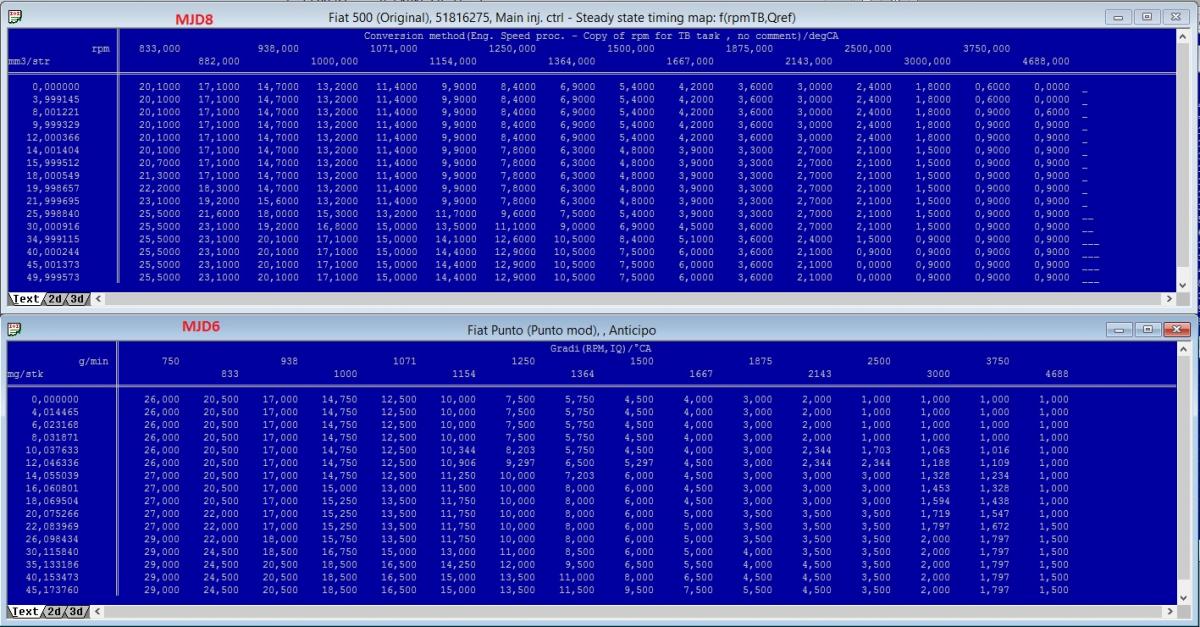
Task: Click cell value 1,594 in the Fiat Punto map
Action: pyautogui.click(x=935, y=501)
